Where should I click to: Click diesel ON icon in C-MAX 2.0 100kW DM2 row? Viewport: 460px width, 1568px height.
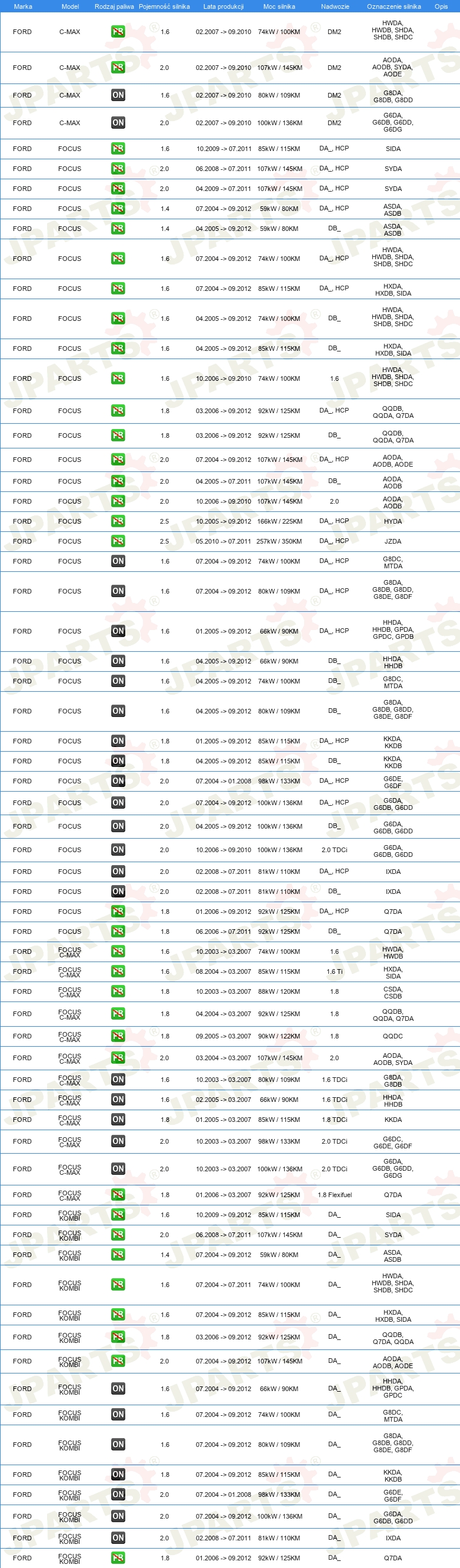[118, 123]
